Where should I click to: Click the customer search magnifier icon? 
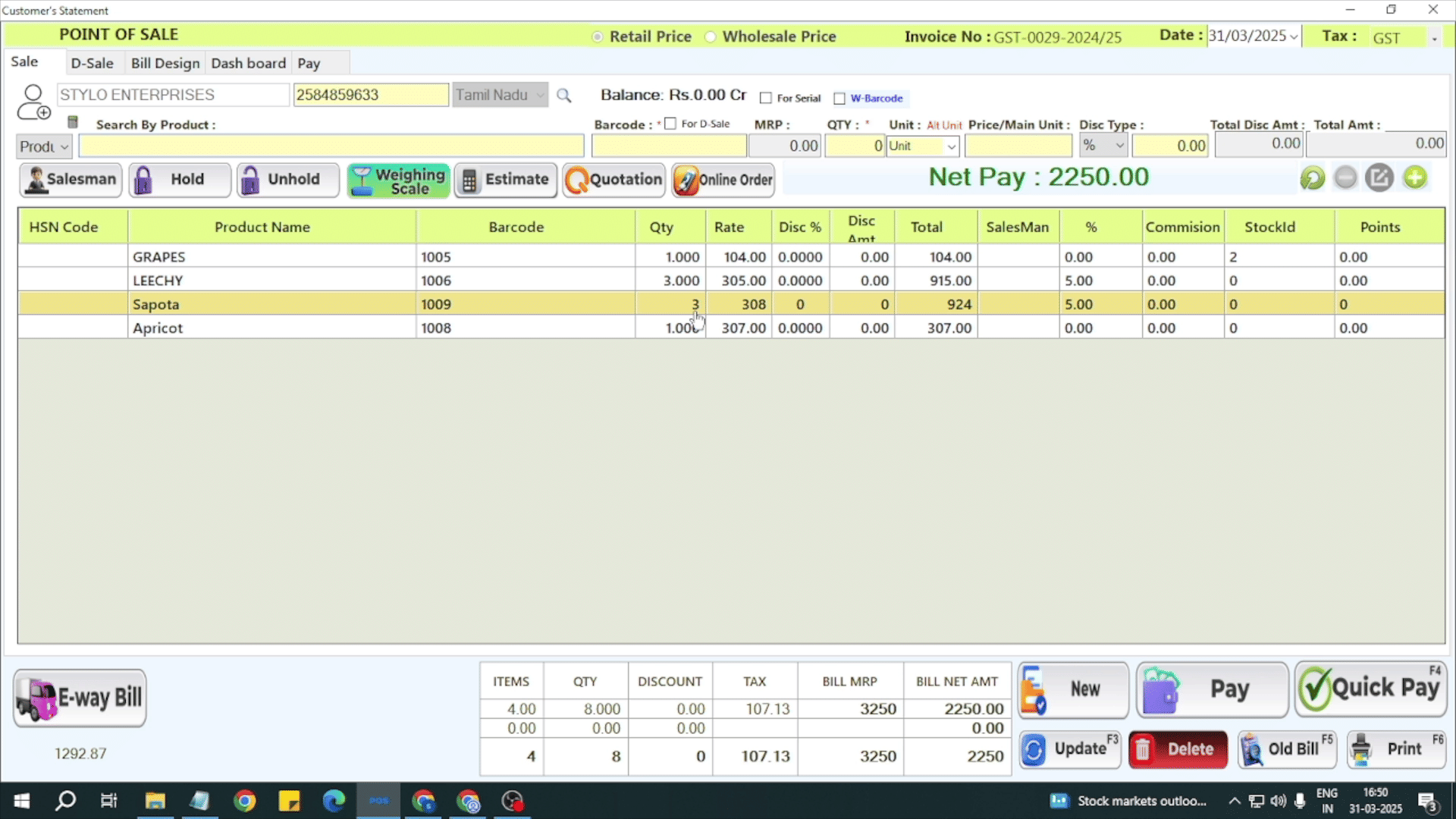point(563,96)
